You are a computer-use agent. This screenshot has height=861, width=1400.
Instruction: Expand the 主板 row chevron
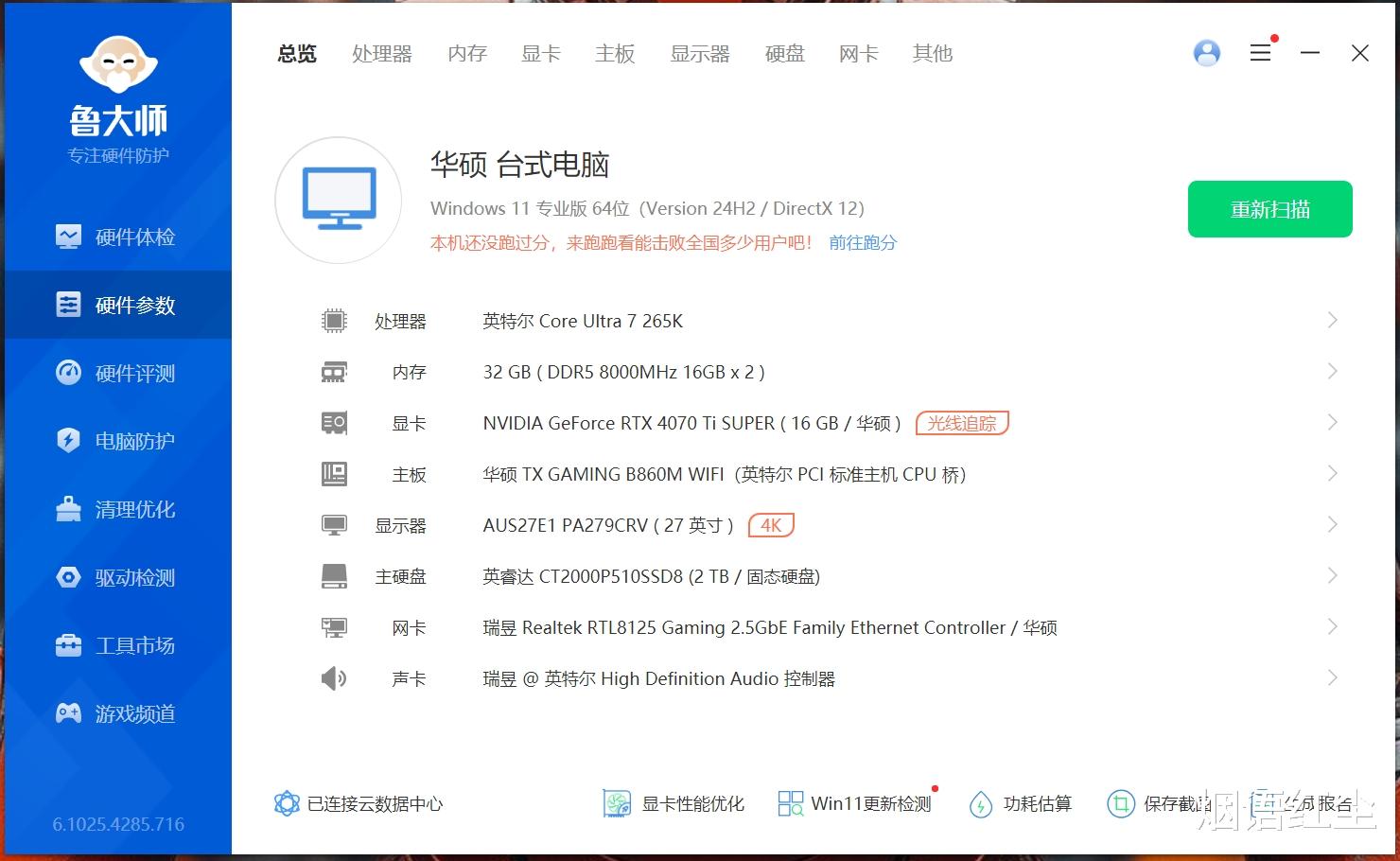[1332, 473]
